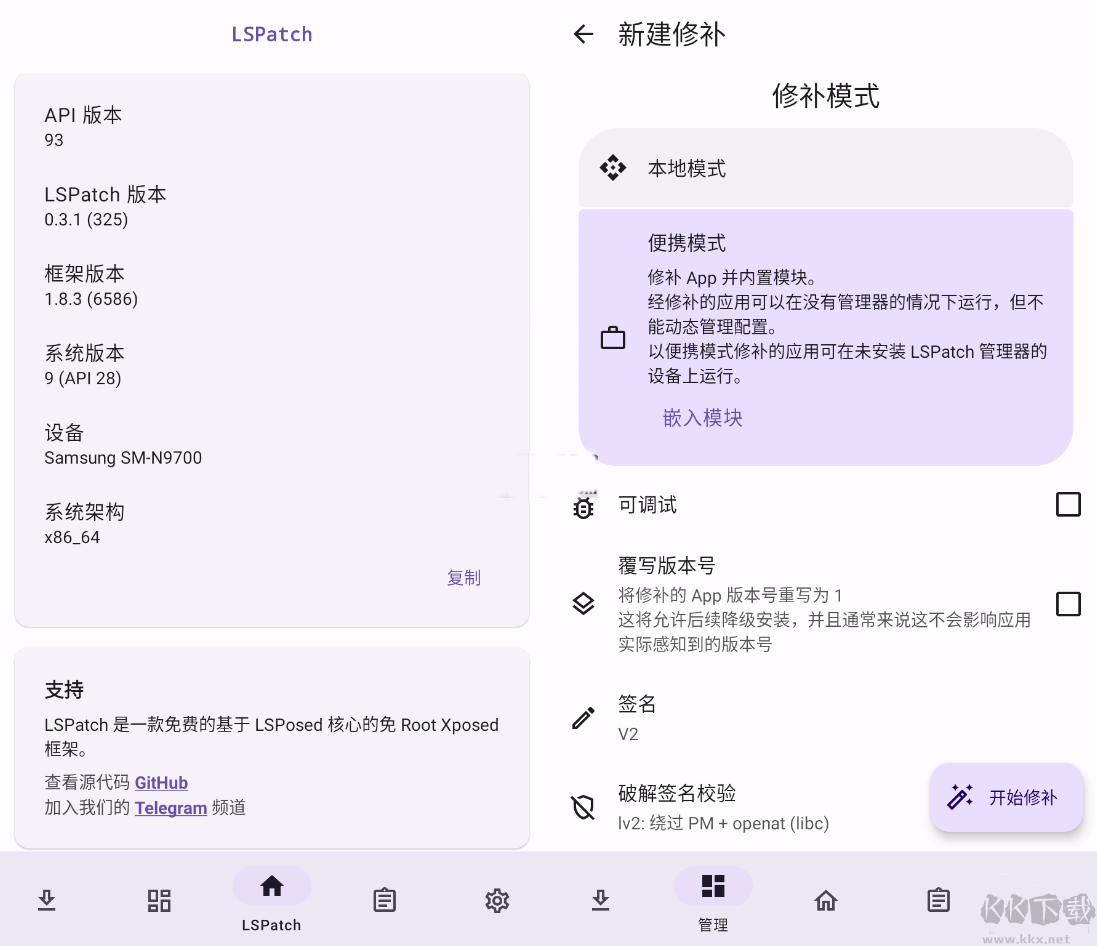Start patching with 开始修补 button
Viewport: 1097px width, 946px height.
pos(1006,797)
